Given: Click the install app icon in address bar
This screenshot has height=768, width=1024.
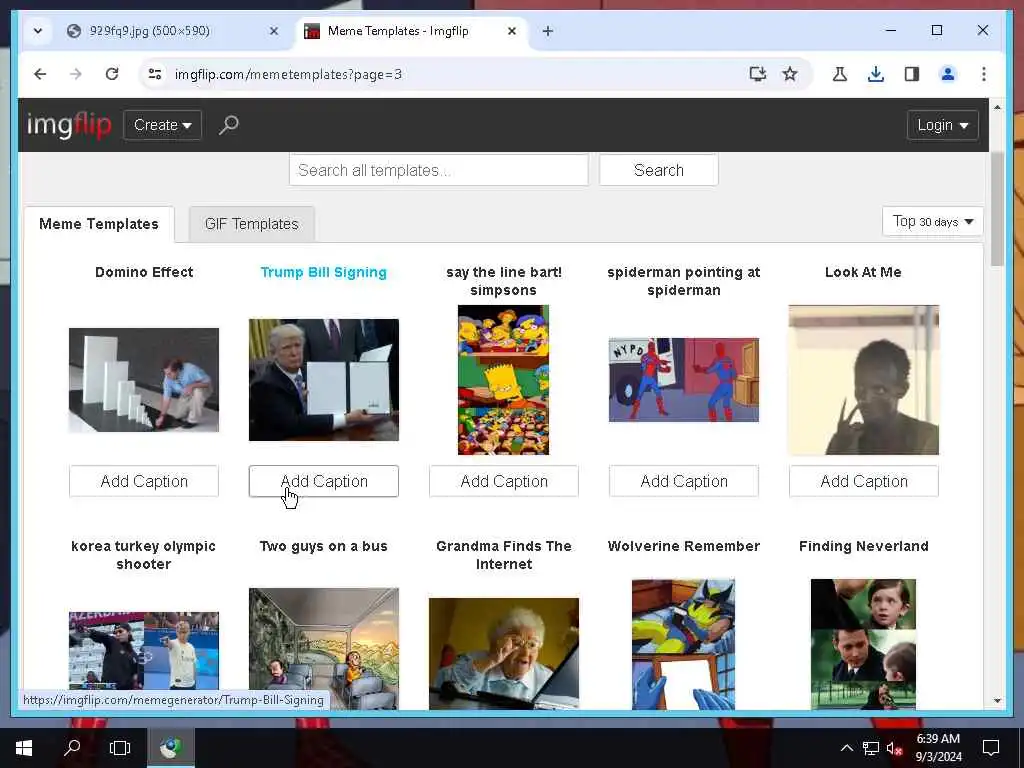Looking at the screenshot, I should tap(758, 74).
